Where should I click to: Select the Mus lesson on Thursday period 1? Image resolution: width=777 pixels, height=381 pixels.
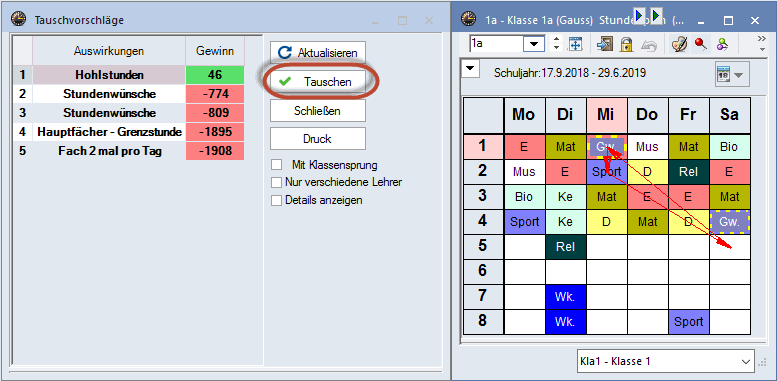pos(648,147)
